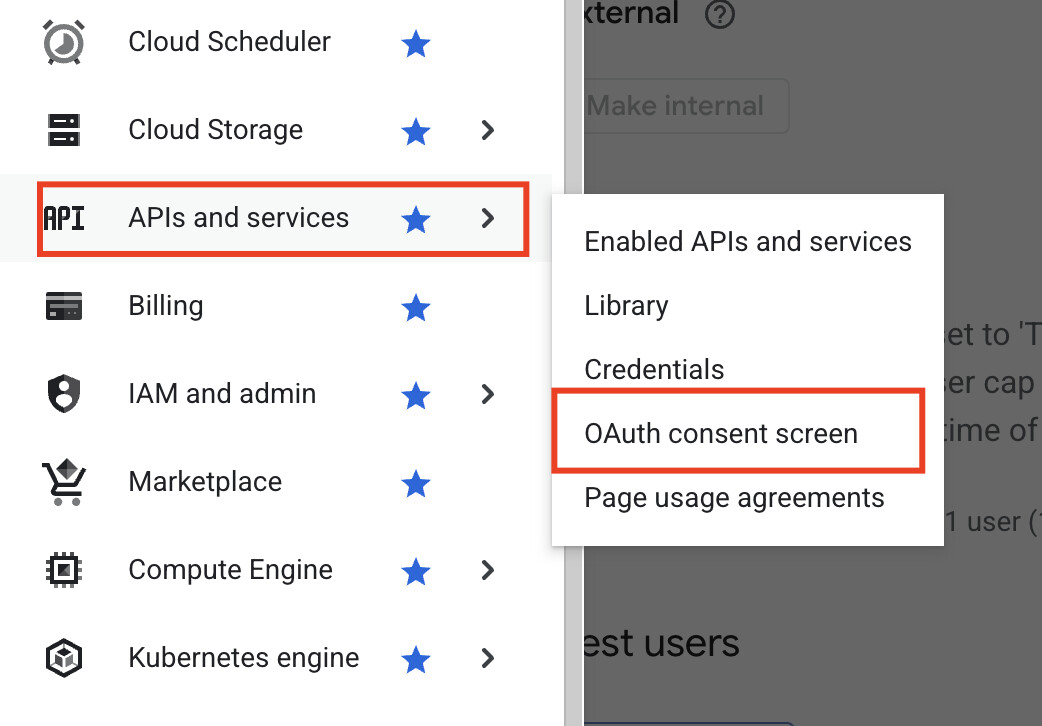Image resolution: width=1042 pixels, height=726 pixels.
Task: Click the API icon in sidebar
Action: [x=64, y=218]
